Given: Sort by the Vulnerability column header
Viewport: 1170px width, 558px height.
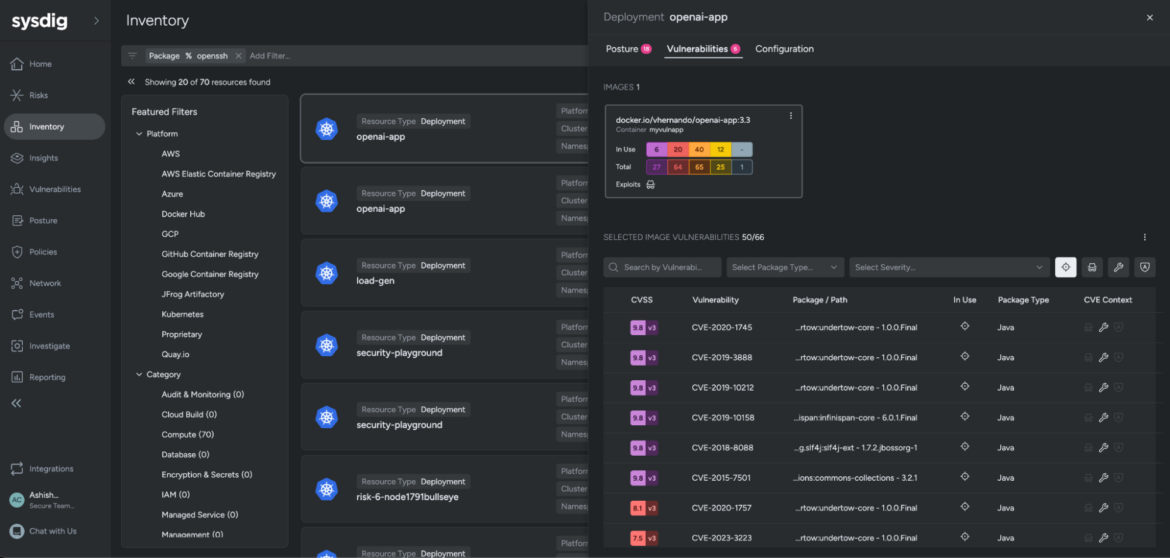Looking at the screenshot, I should 716,300.
